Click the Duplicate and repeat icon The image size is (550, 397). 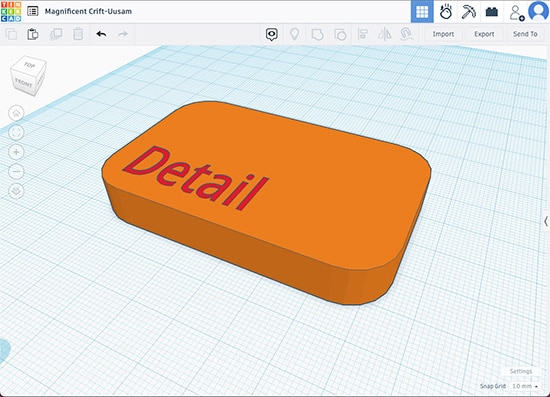click(x=56, y=34)
